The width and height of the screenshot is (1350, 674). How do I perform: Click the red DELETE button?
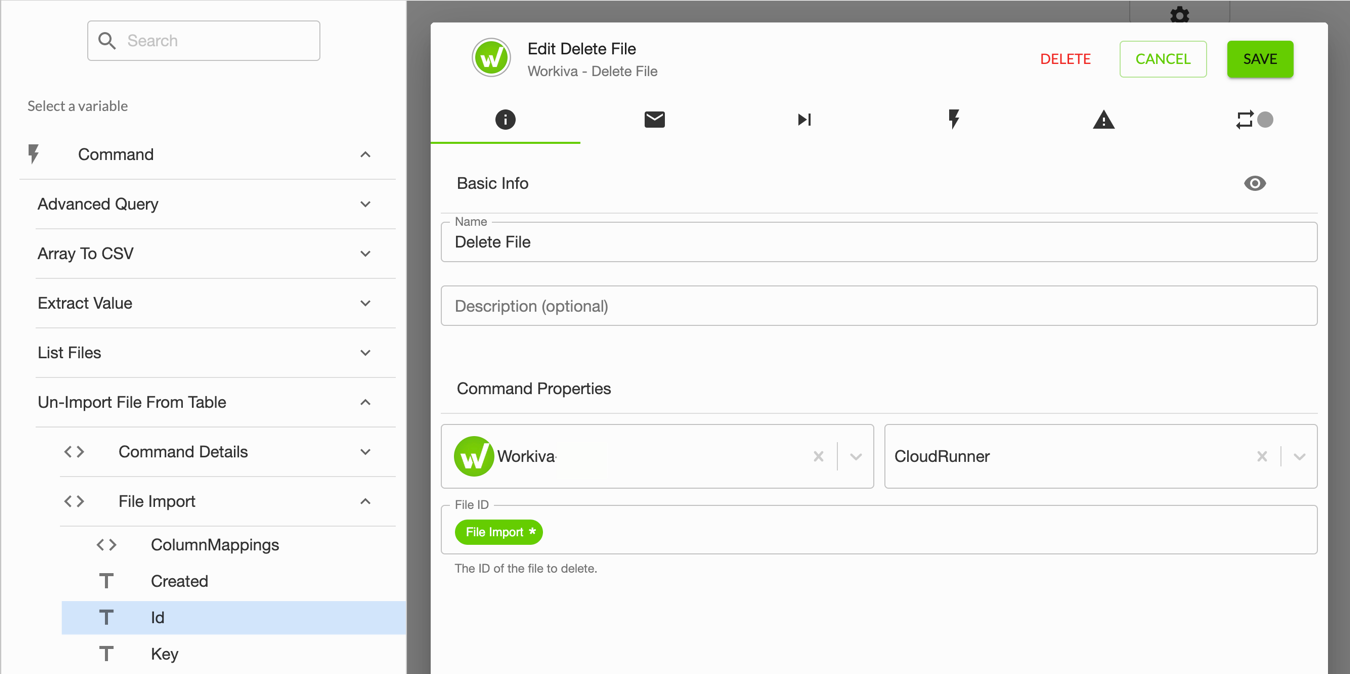tap(1065, 59)
